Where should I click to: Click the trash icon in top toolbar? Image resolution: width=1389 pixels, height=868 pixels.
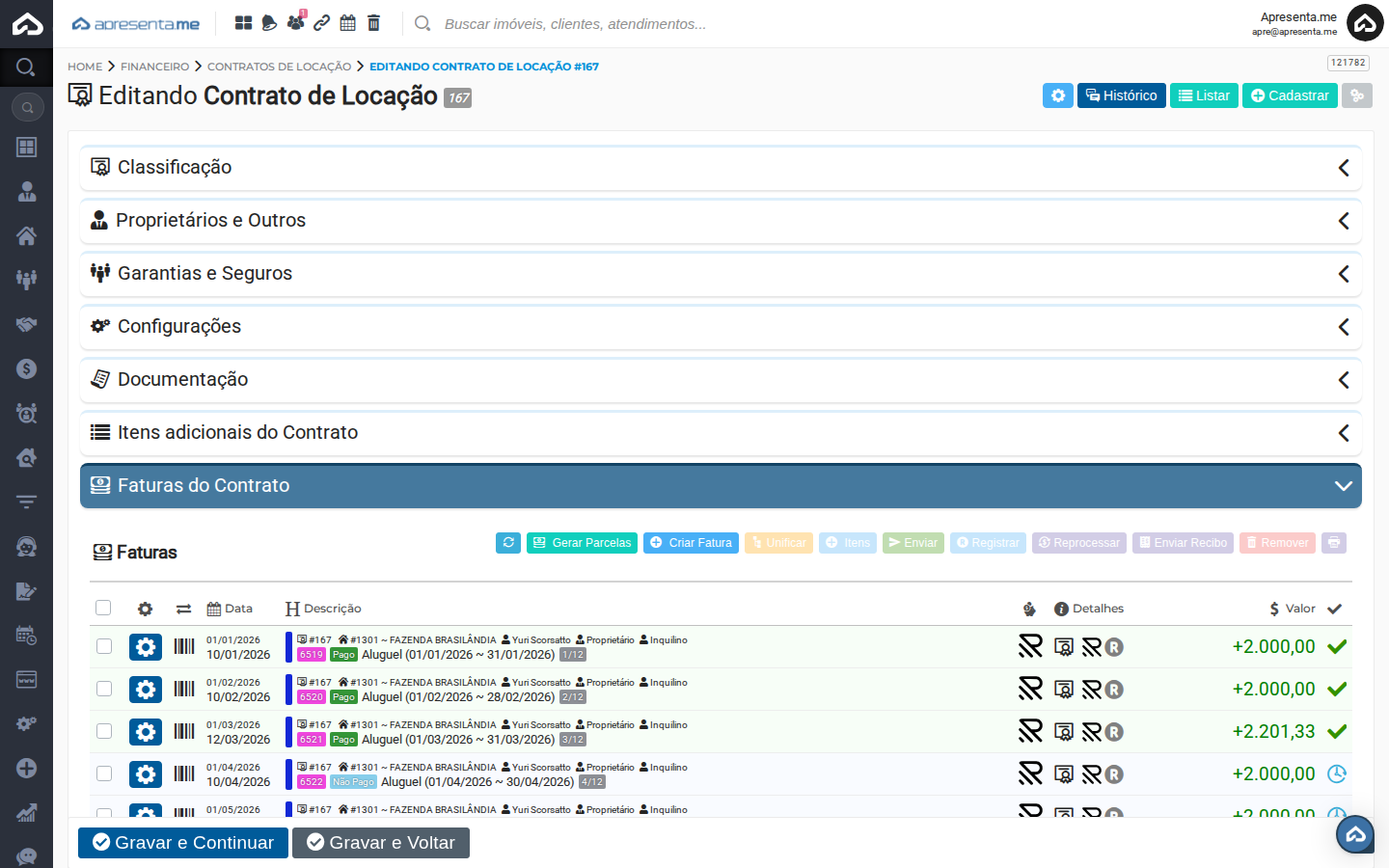[374, 23]
